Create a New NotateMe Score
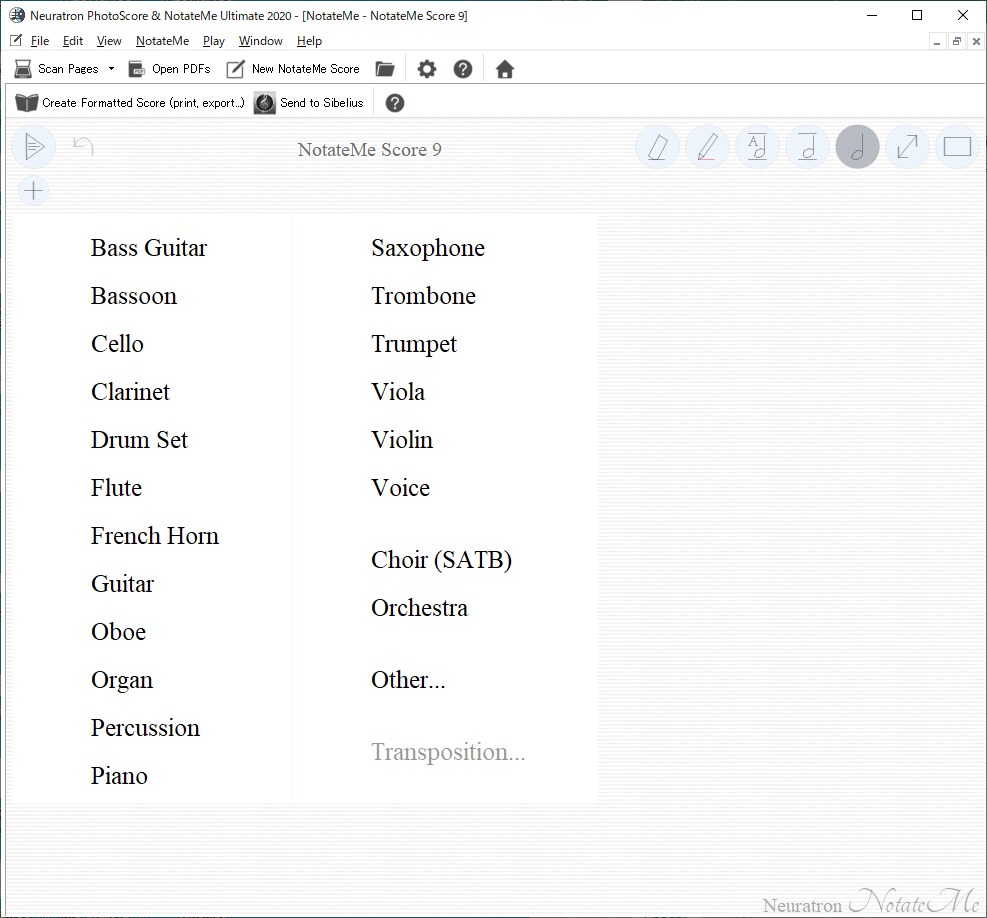The width and height of the screenshot is (987, 918). 293,69
